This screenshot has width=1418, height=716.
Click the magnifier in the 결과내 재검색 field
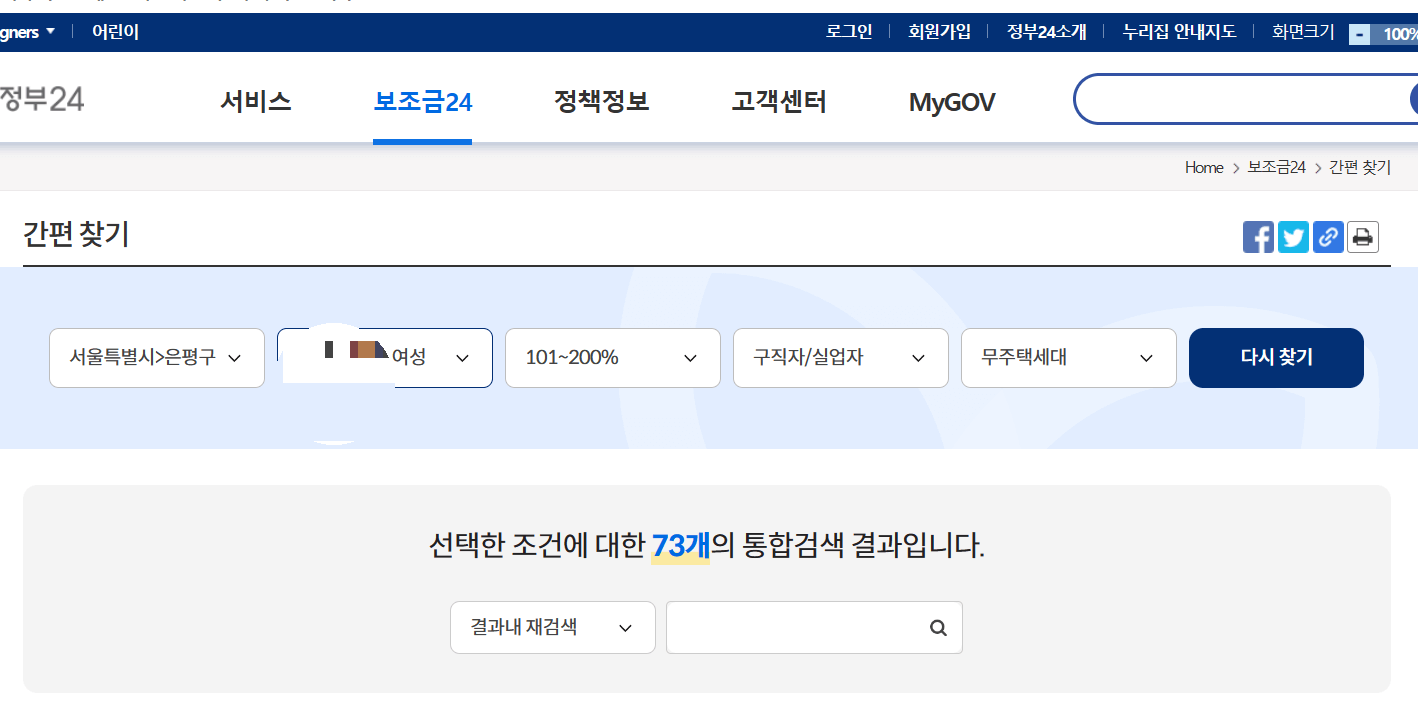[937, 627]
